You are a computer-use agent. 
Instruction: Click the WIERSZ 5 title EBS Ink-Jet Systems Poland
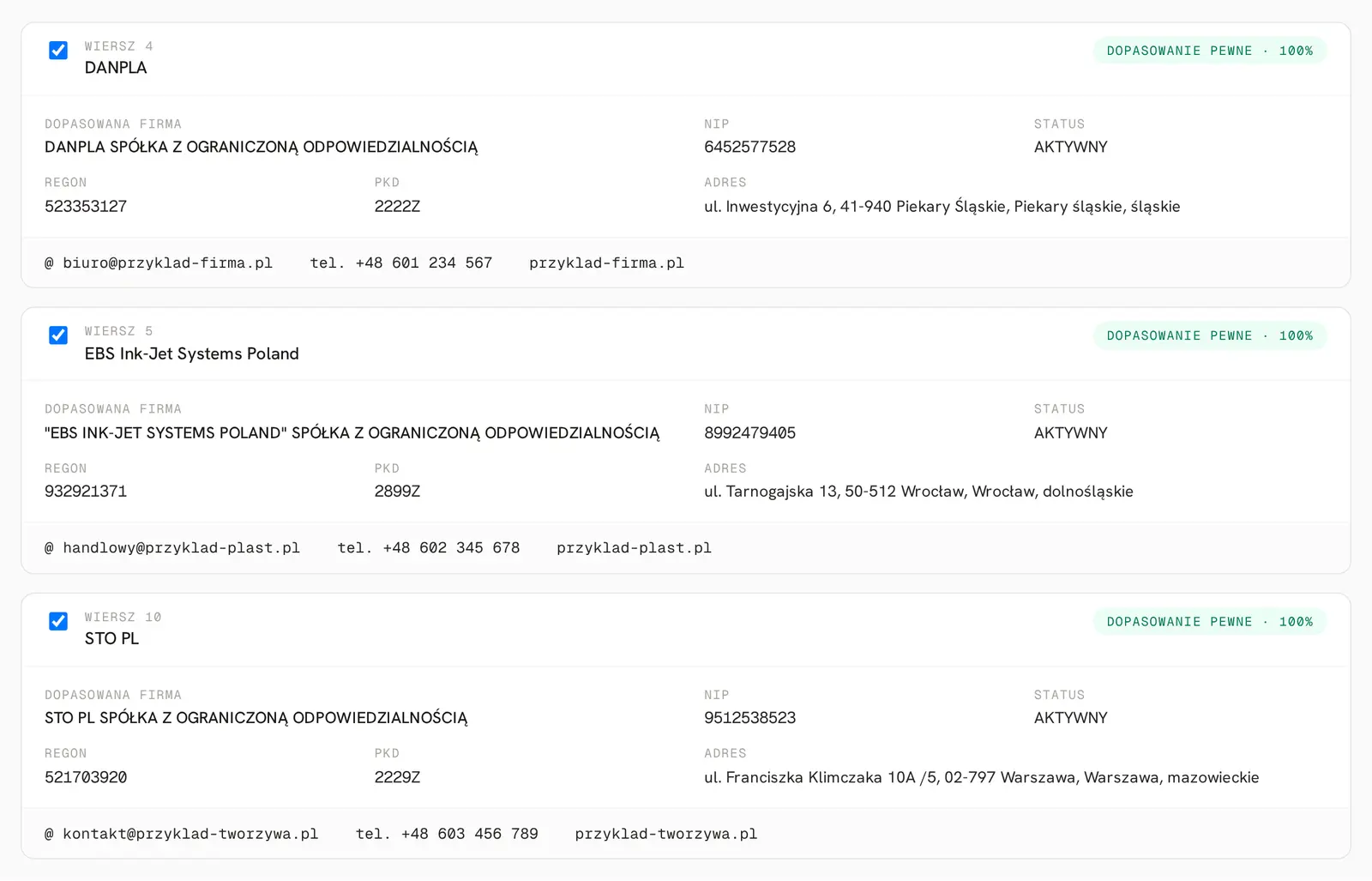point(192,353)
